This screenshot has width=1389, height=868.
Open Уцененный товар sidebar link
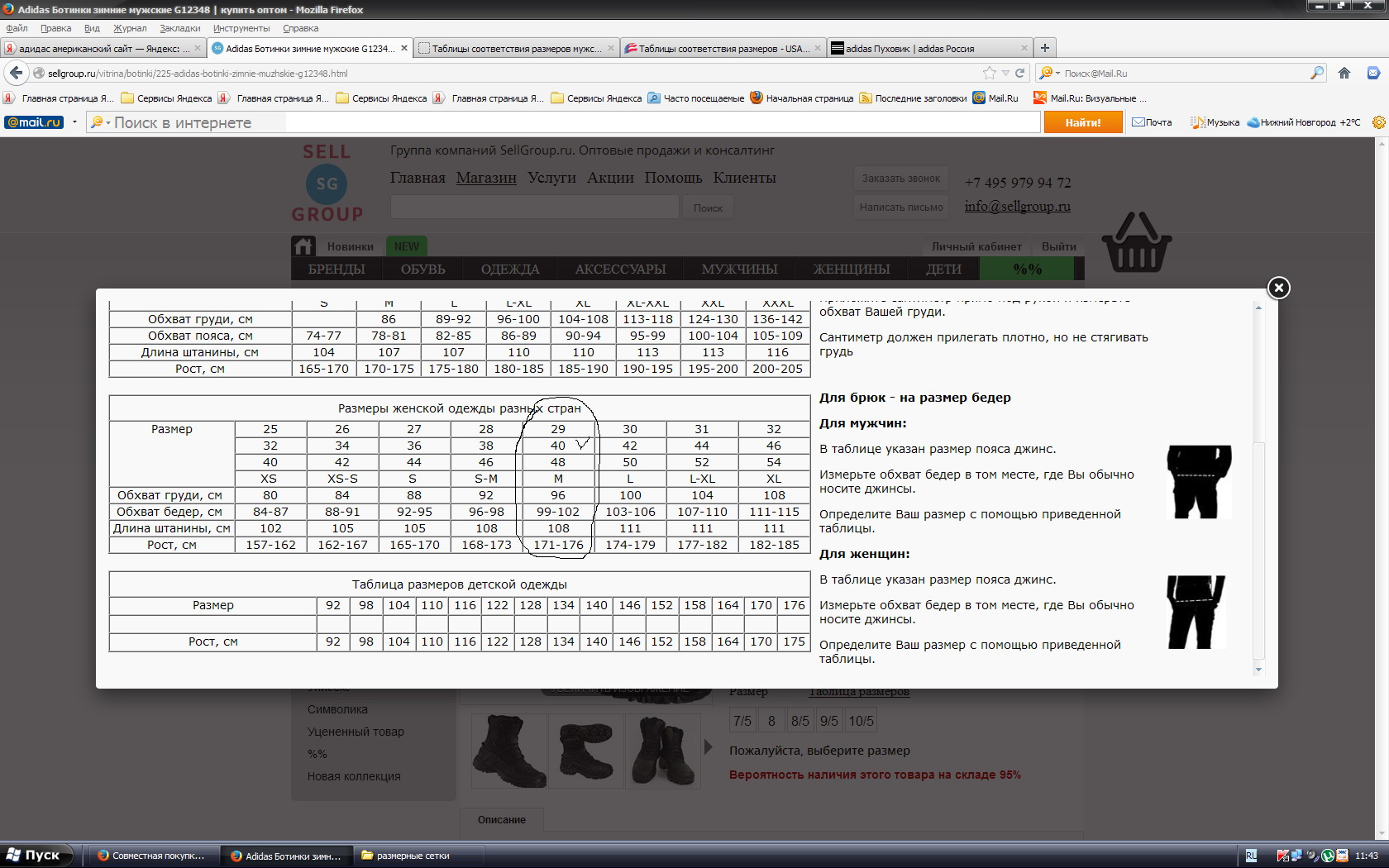click(x=356, y=732)
